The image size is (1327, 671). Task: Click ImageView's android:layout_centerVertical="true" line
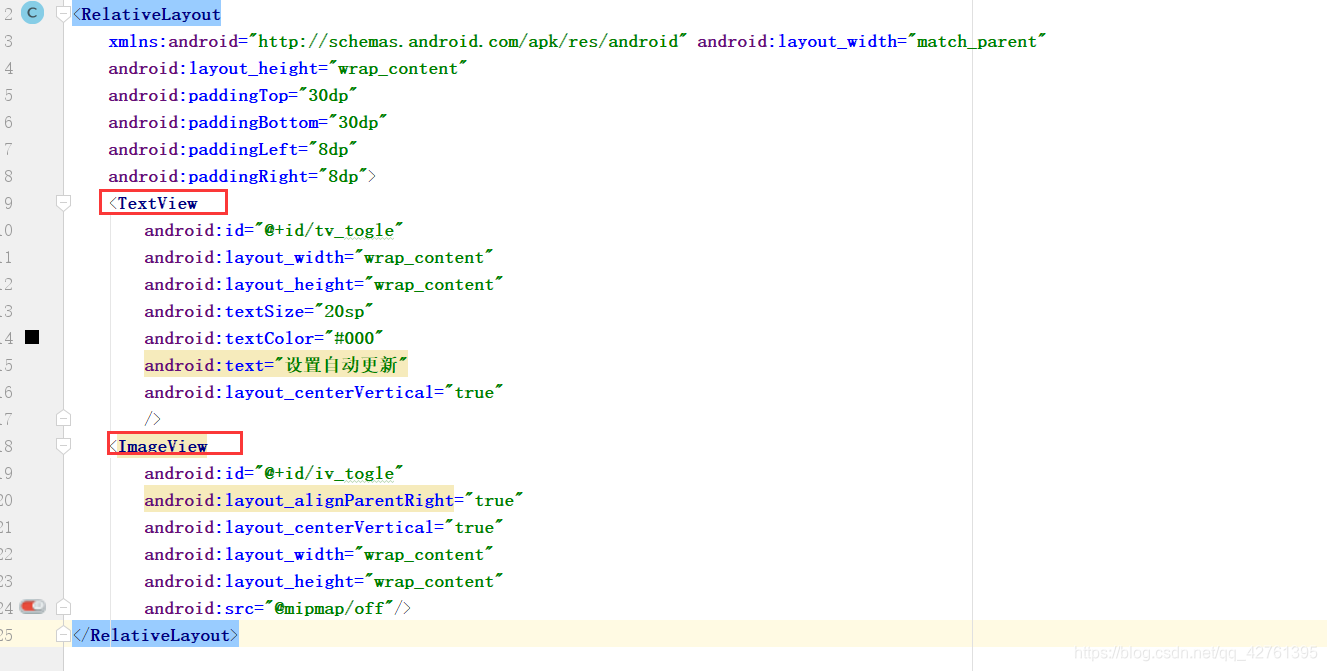[x=324, y=527]
